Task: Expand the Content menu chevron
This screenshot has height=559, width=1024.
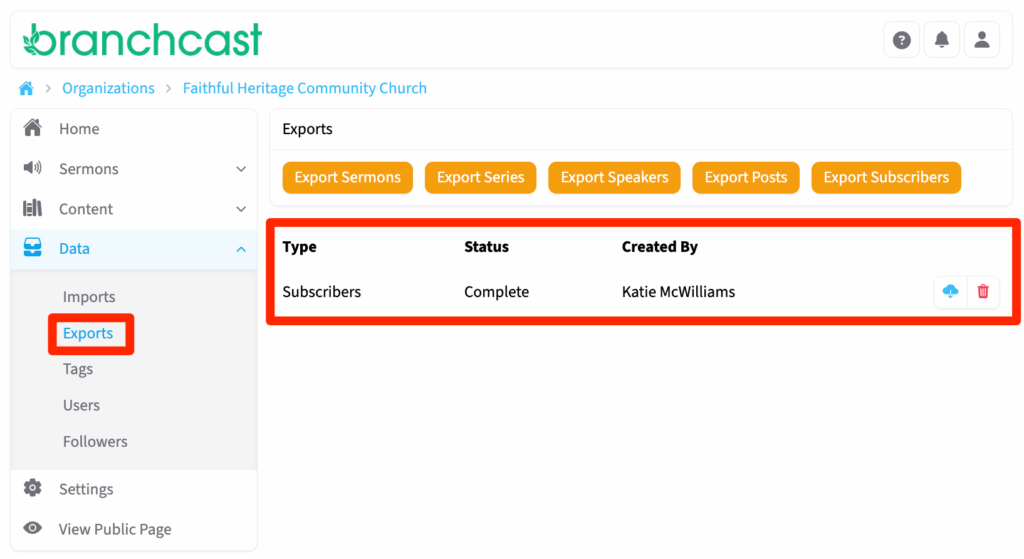Action: click(x=241, y=209)
